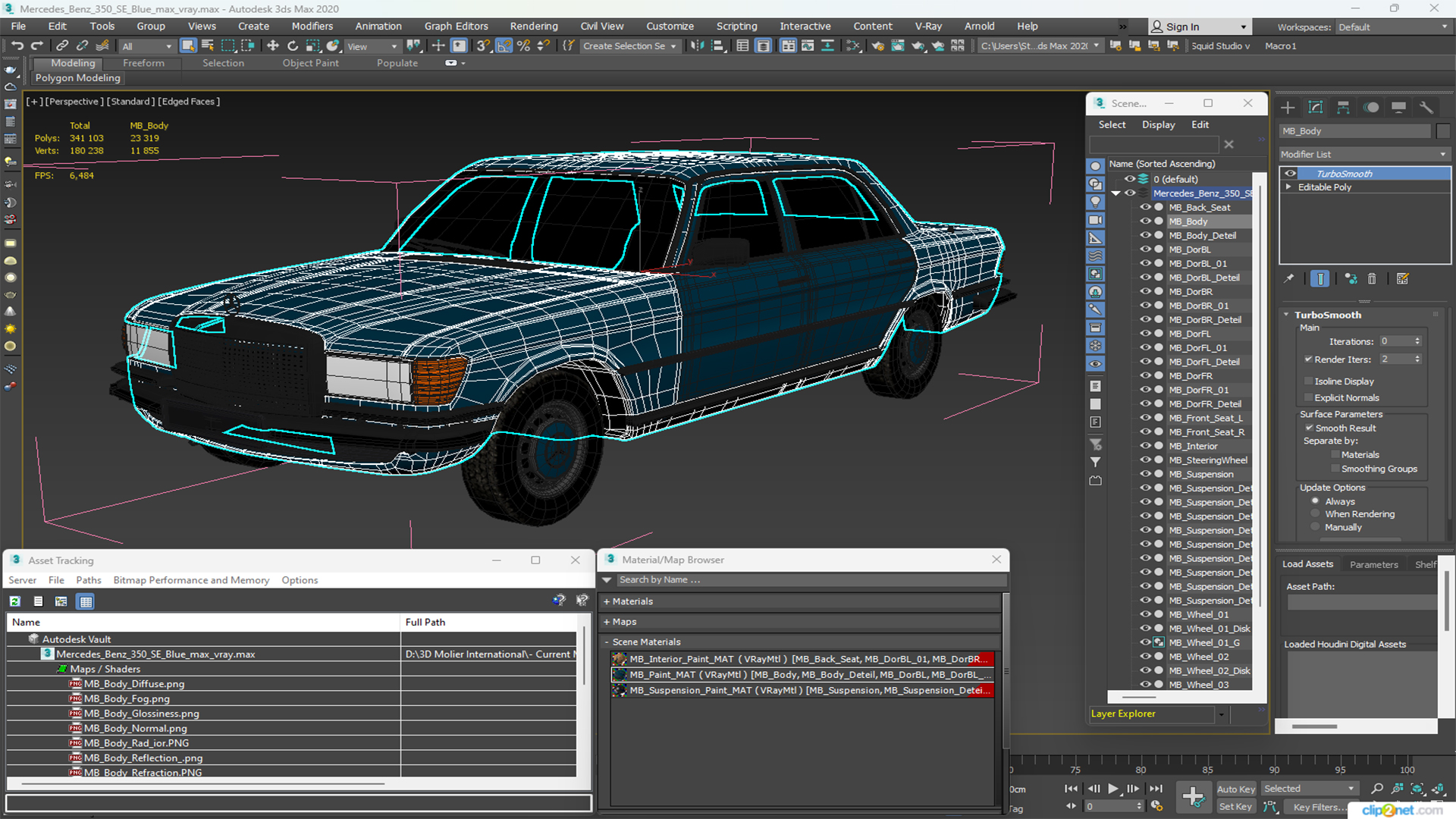
Task: Click the Undo arrow in the main toolbar
Action: click(x=17, y=46)
